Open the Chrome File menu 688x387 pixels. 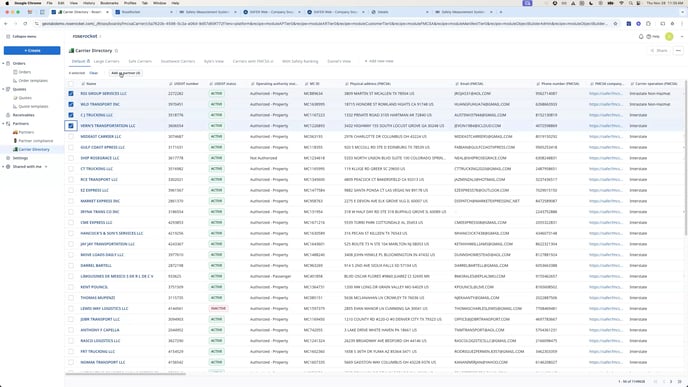pos(50,3)
